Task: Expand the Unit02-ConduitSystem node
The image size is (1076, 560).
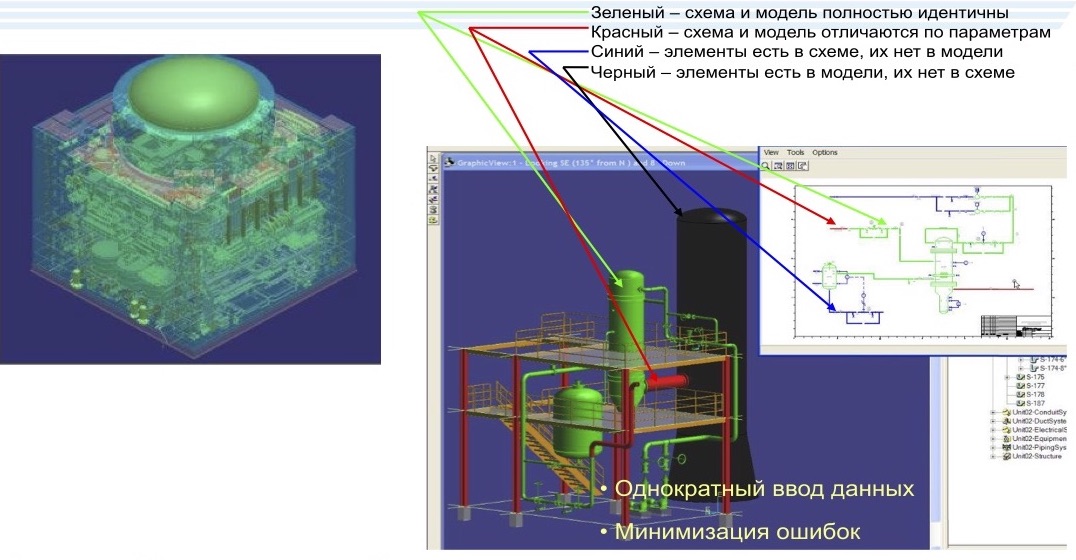Action: [x=993, y=412]
